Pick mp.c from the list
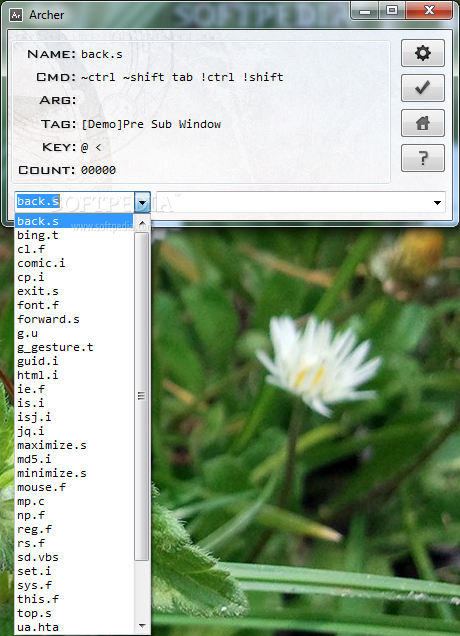Image resolution: width=460 pixels, height=636 pixels. (x=74, y=501)
